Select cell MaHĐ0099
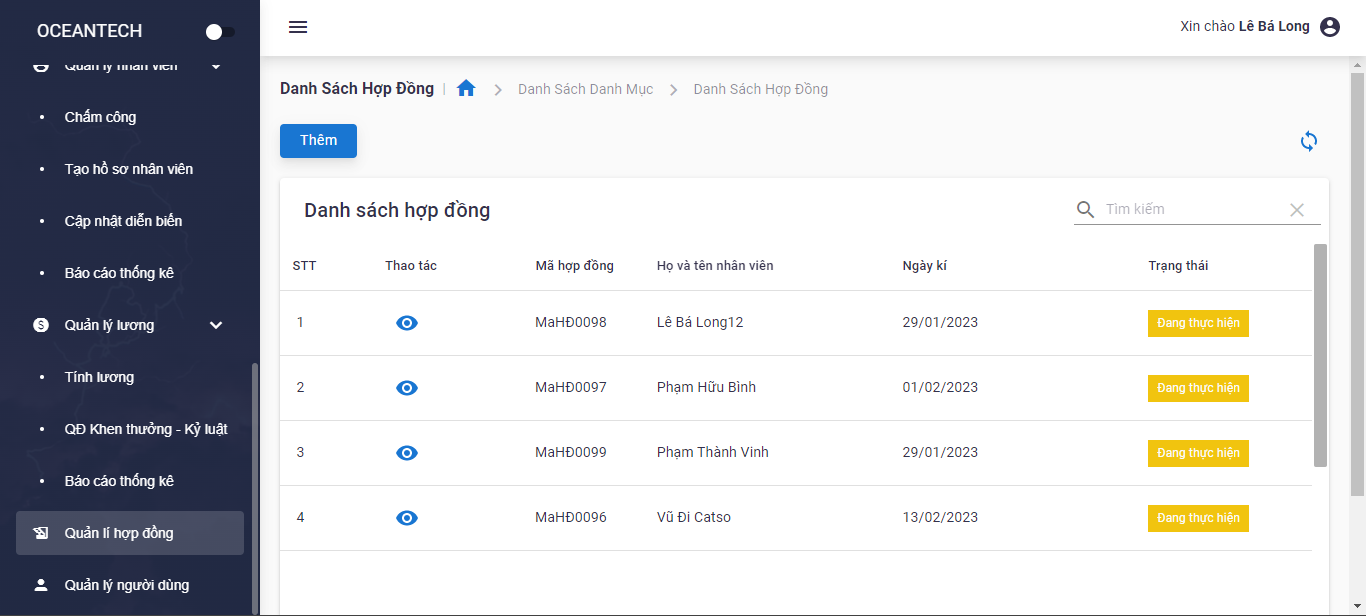The image size is (1366, 616). pos(571,453)
